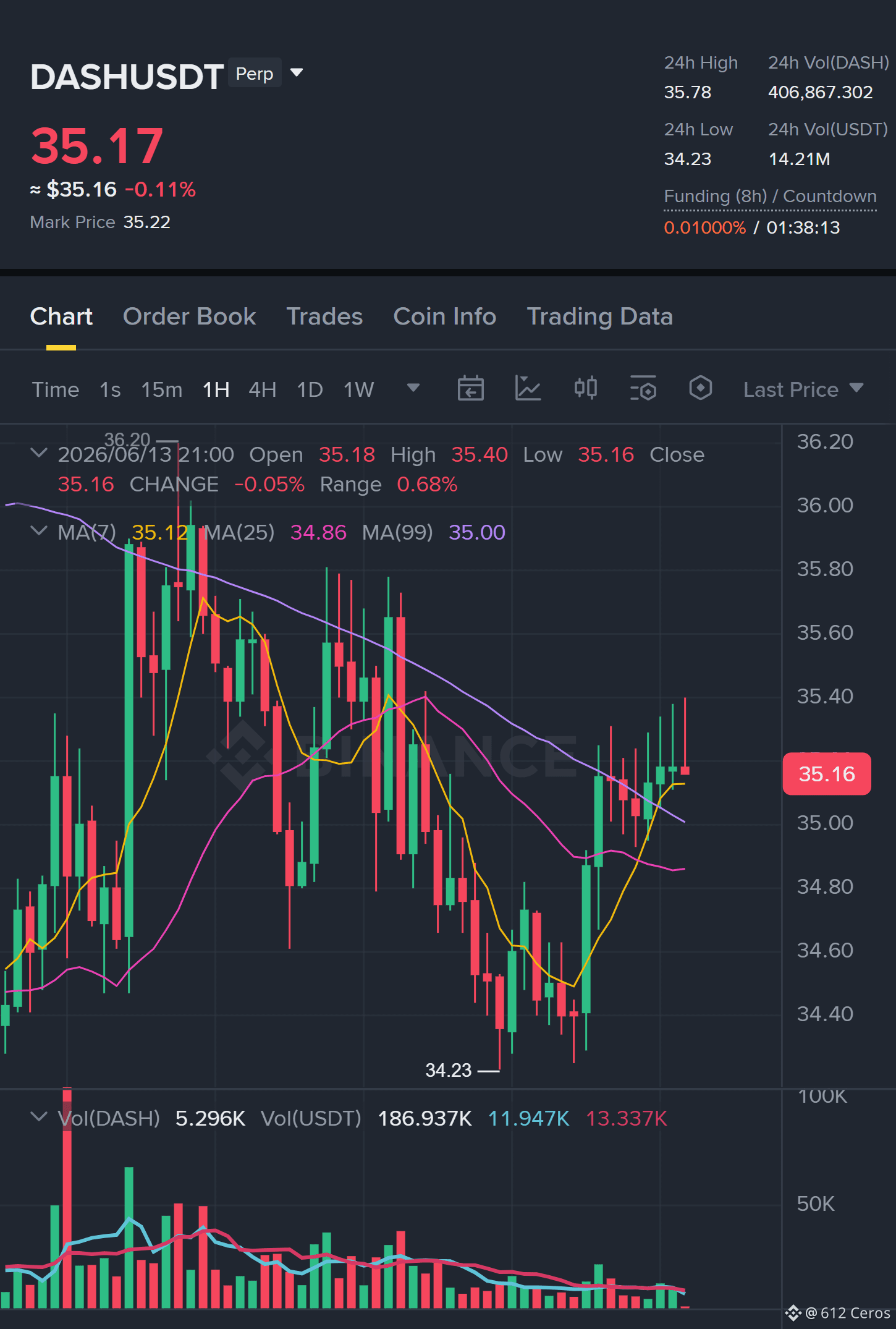
Task: Collapse the Vol(DASH) volume legend chevron
Action: pyautogui.click(x=38, y=1117)
